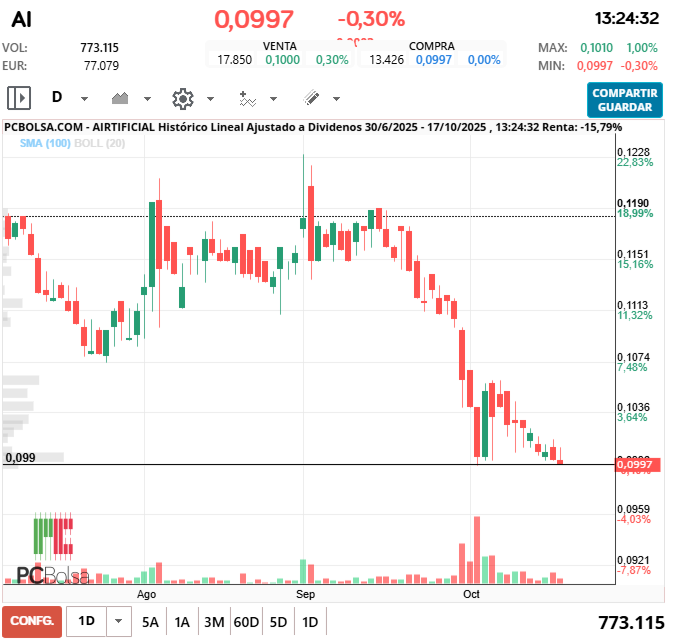The width and height of the screenshot is (678, 643).
Task: Open chart settings gear icon
Action: (x=182, y=98)
